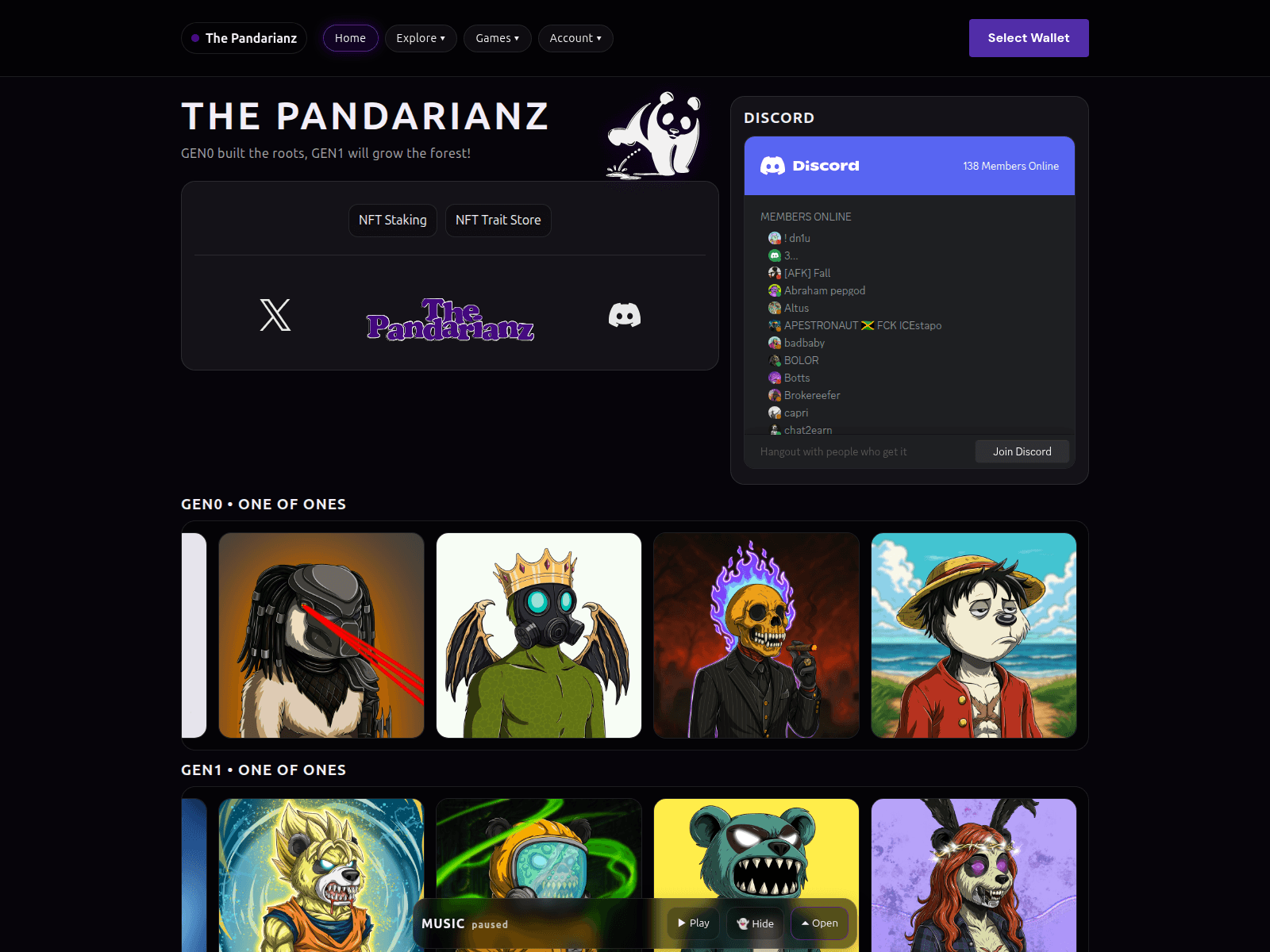This screenshot has width=1270, height=952.
Task: Play the paused music
Action: pos(693,923)
